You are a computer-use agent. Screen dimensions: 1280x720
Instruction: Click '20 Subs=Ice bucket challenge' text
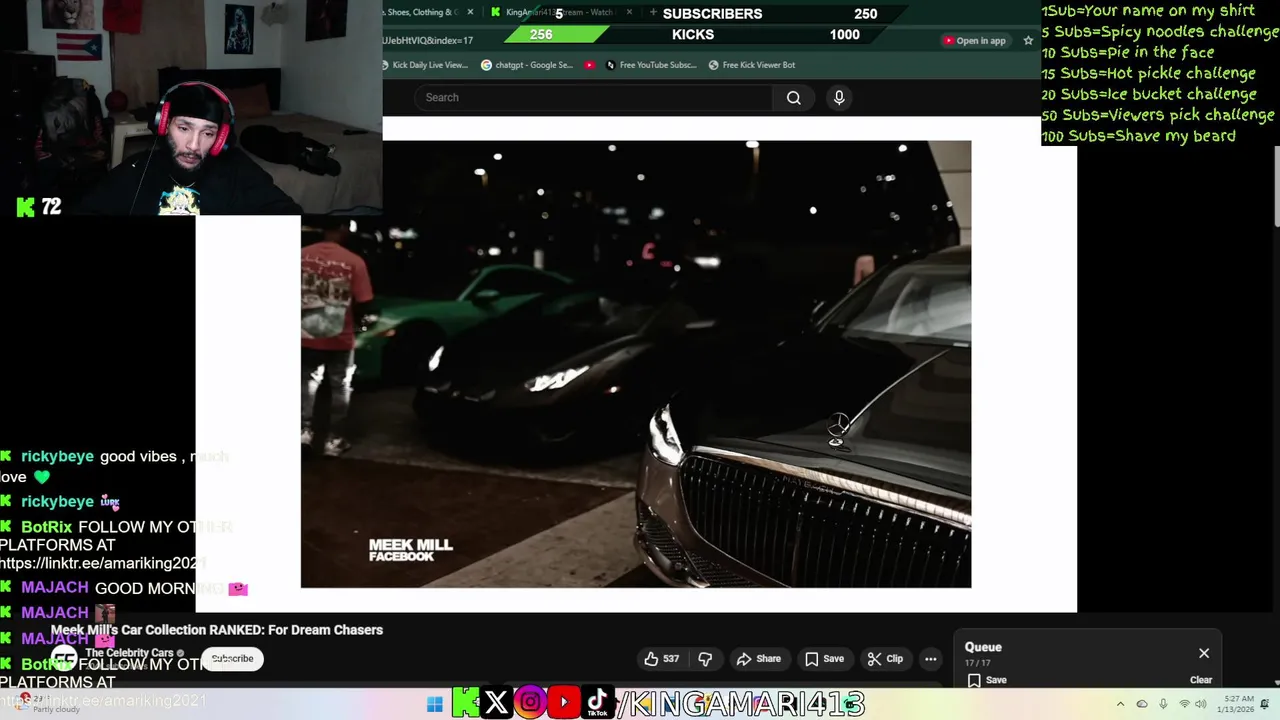1149,94
